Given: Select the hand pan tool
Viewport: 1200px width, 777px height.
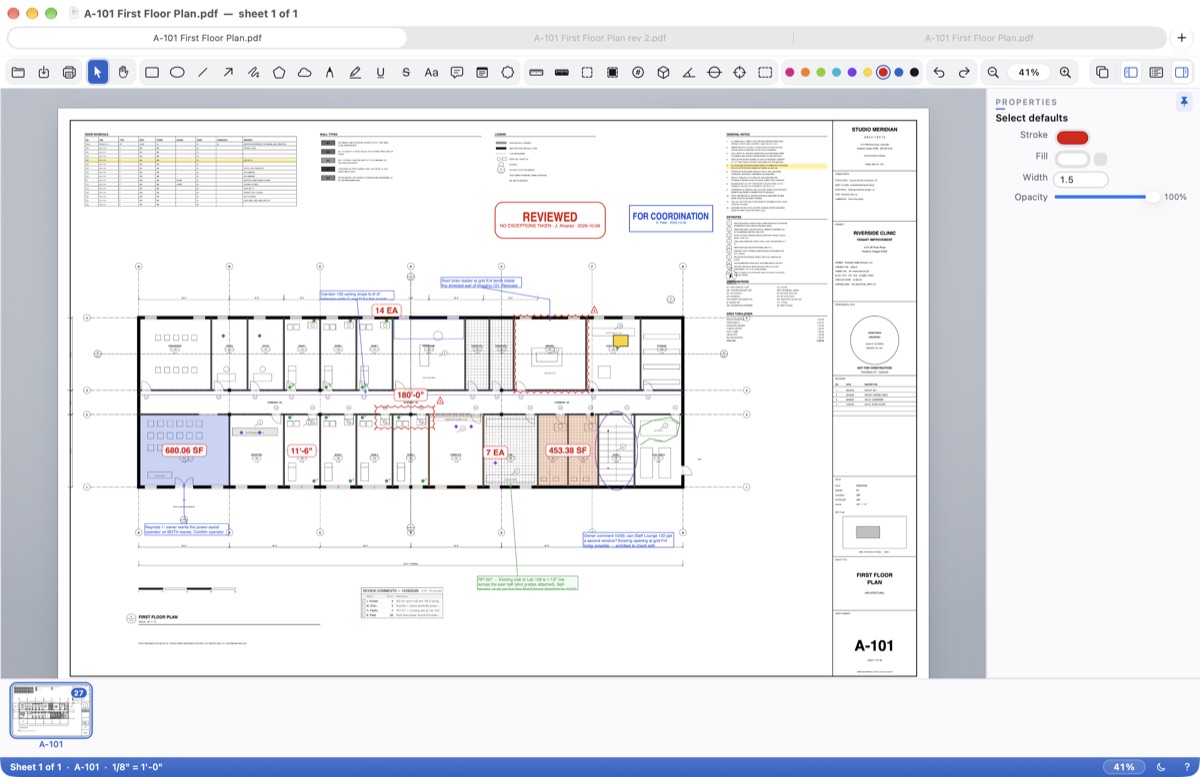Looking at the screenshot, I should 123,72.
